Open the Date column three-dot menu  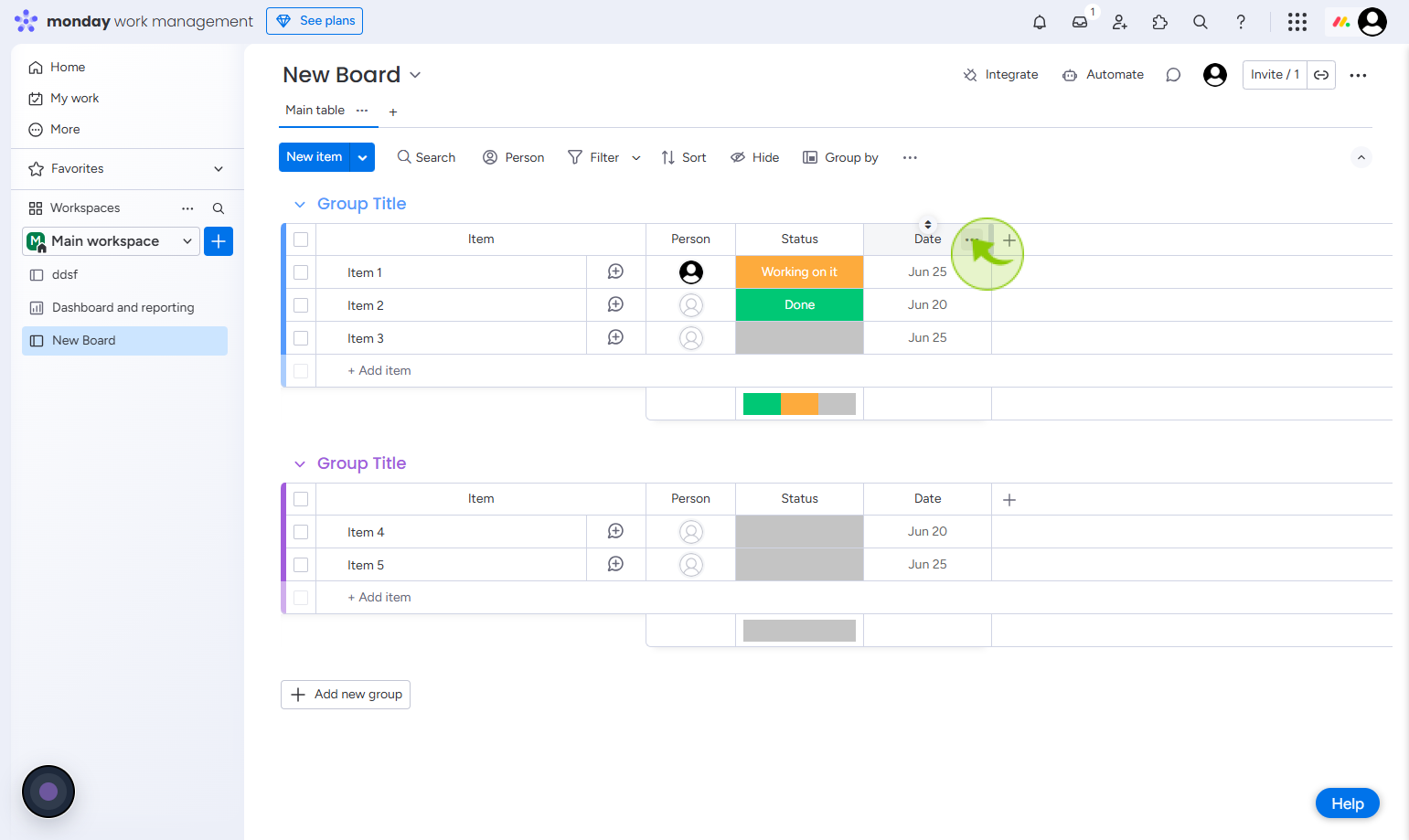971,239
